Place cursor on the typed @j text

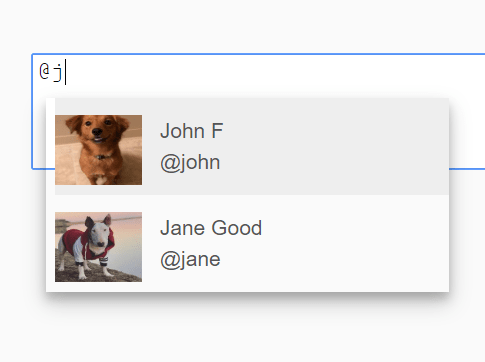[51, 71]
